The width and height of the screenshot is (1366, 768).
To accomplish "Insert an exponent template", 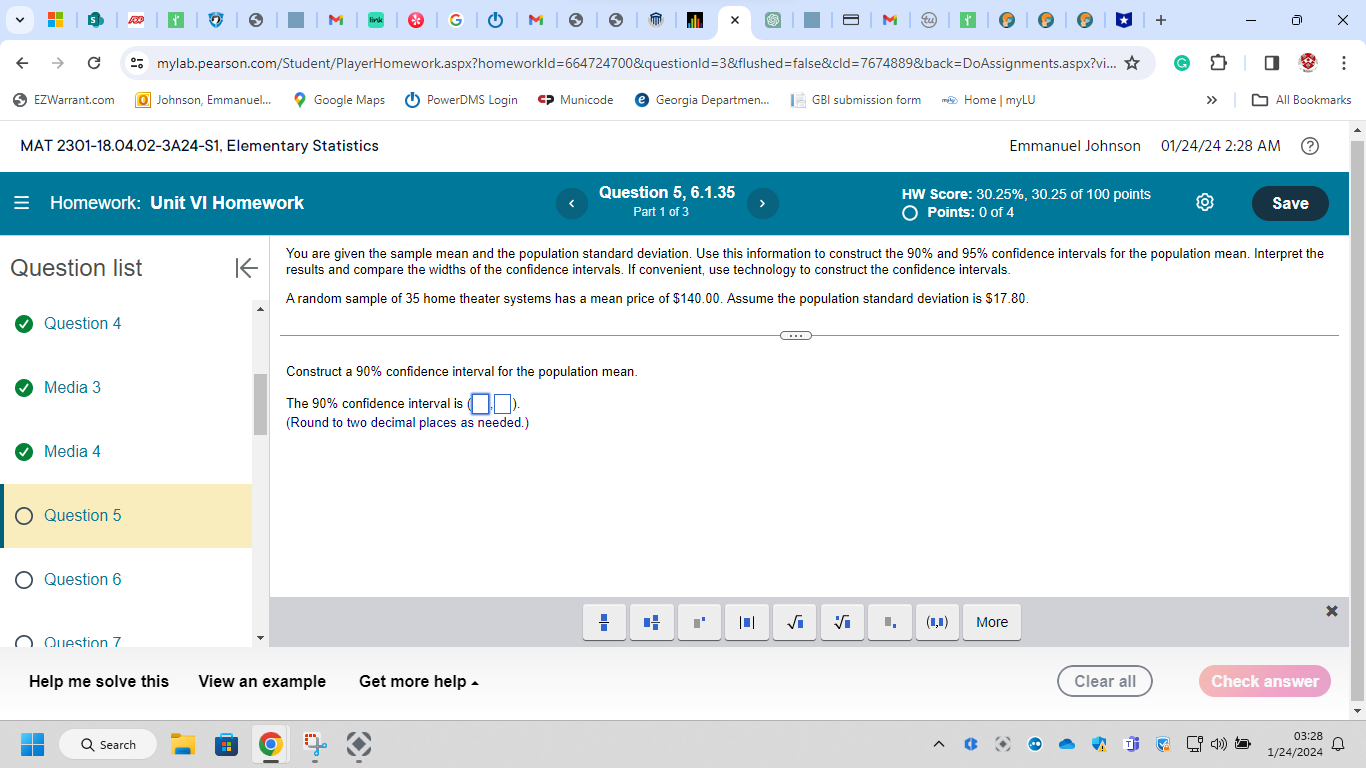I will point(699,622).
